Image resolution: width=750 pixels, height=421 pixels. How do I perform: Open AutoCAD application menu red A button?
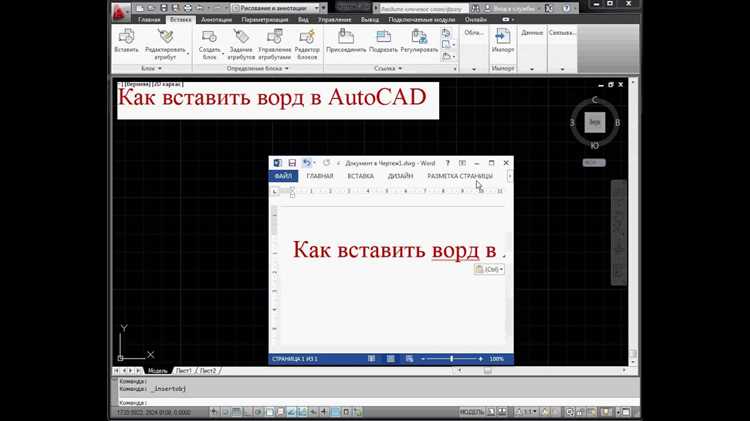[120, 8]
